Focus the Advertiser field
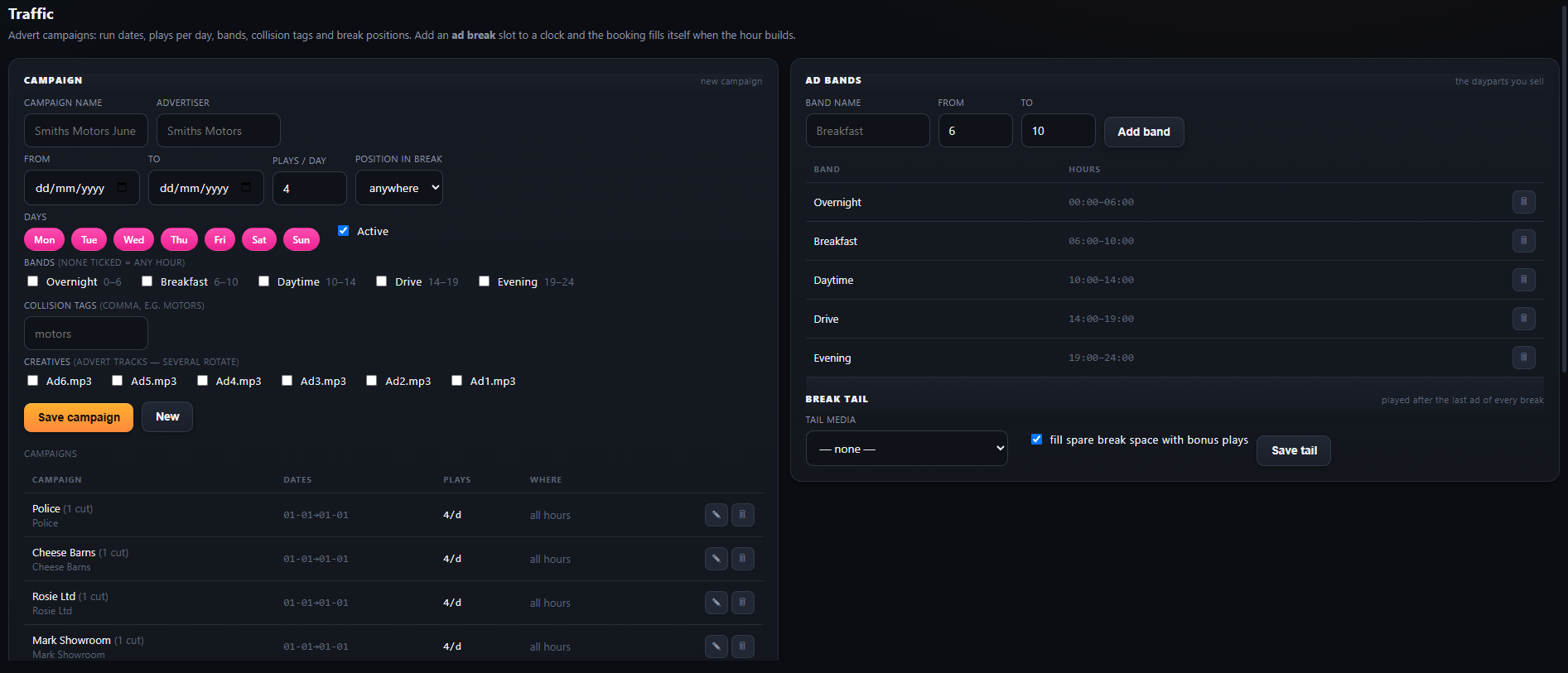1568x673 pixels. click(x=219, y=131)
